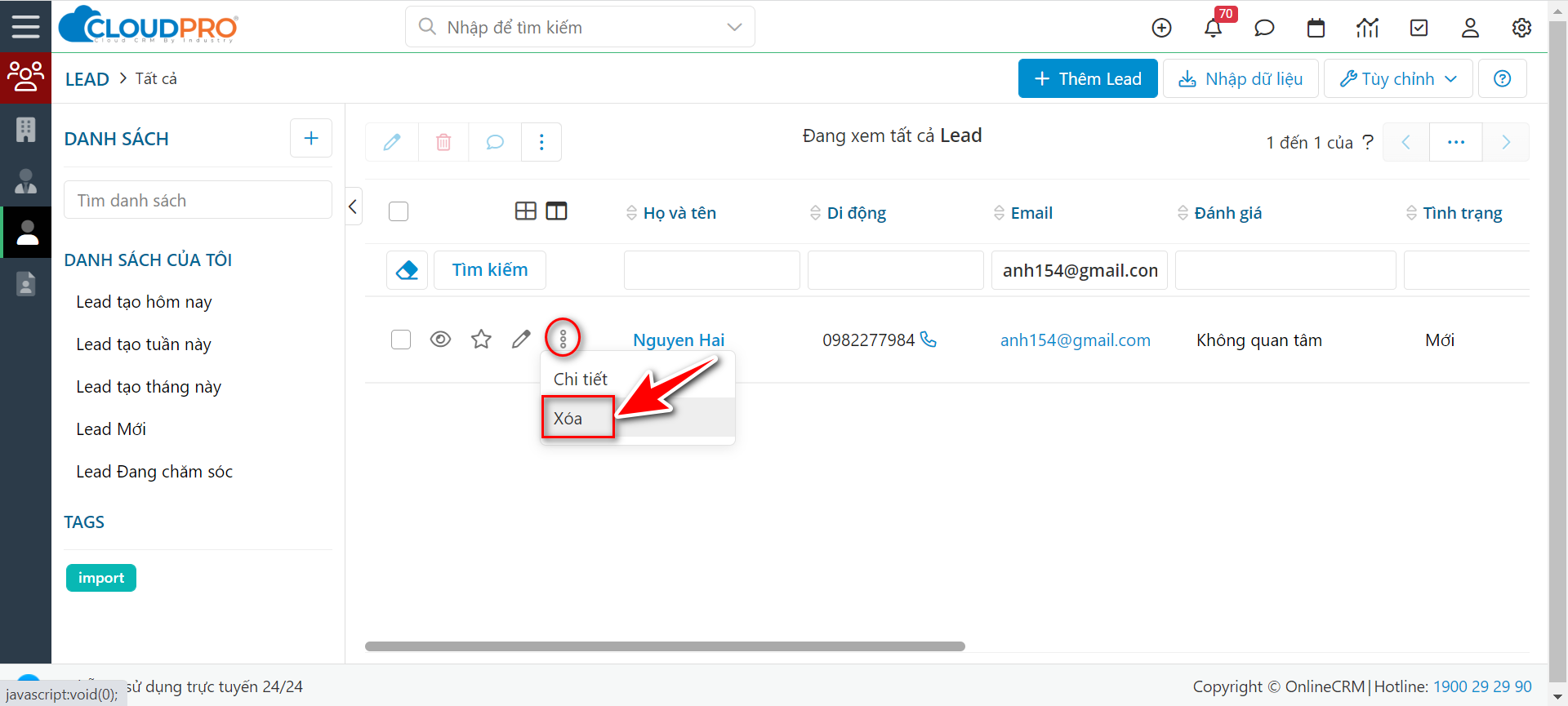
Task: Open the tasks checkmark icon in header
Action: coord(1419,28)
